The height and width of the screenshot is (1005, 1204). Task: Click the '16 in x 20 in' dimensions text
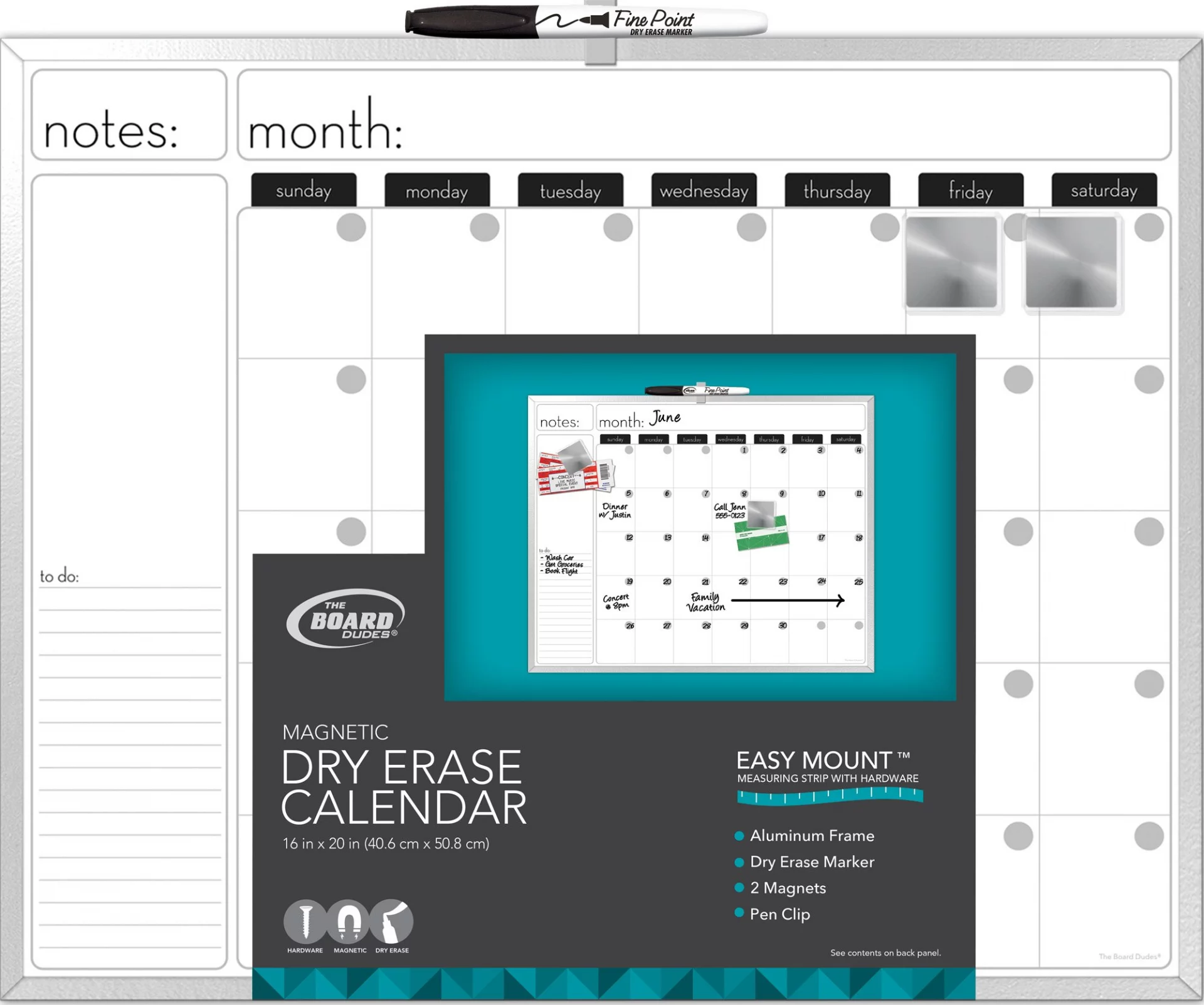pos(386,844)
